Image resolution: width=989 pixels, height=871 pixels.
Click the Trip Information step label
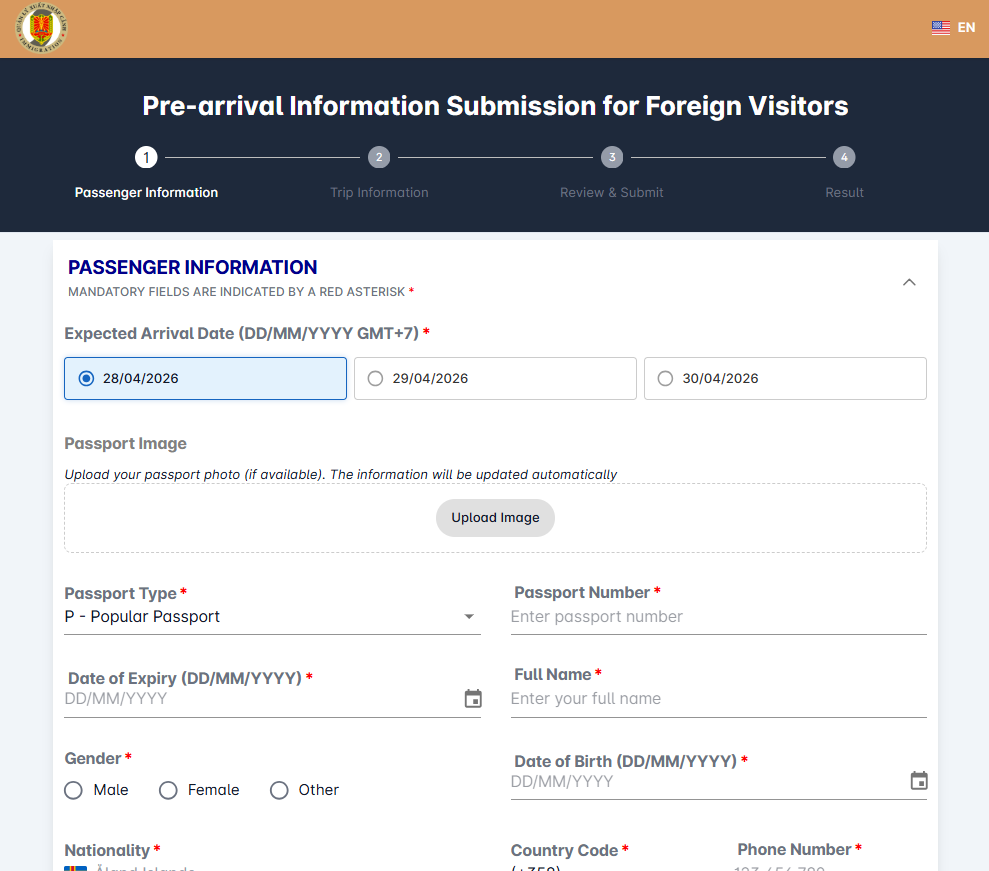pos(379,192)
